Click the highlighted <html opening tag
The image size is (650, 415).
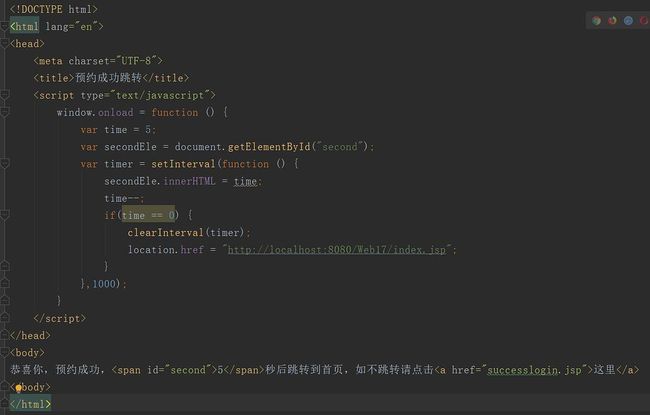coord(24,27)
